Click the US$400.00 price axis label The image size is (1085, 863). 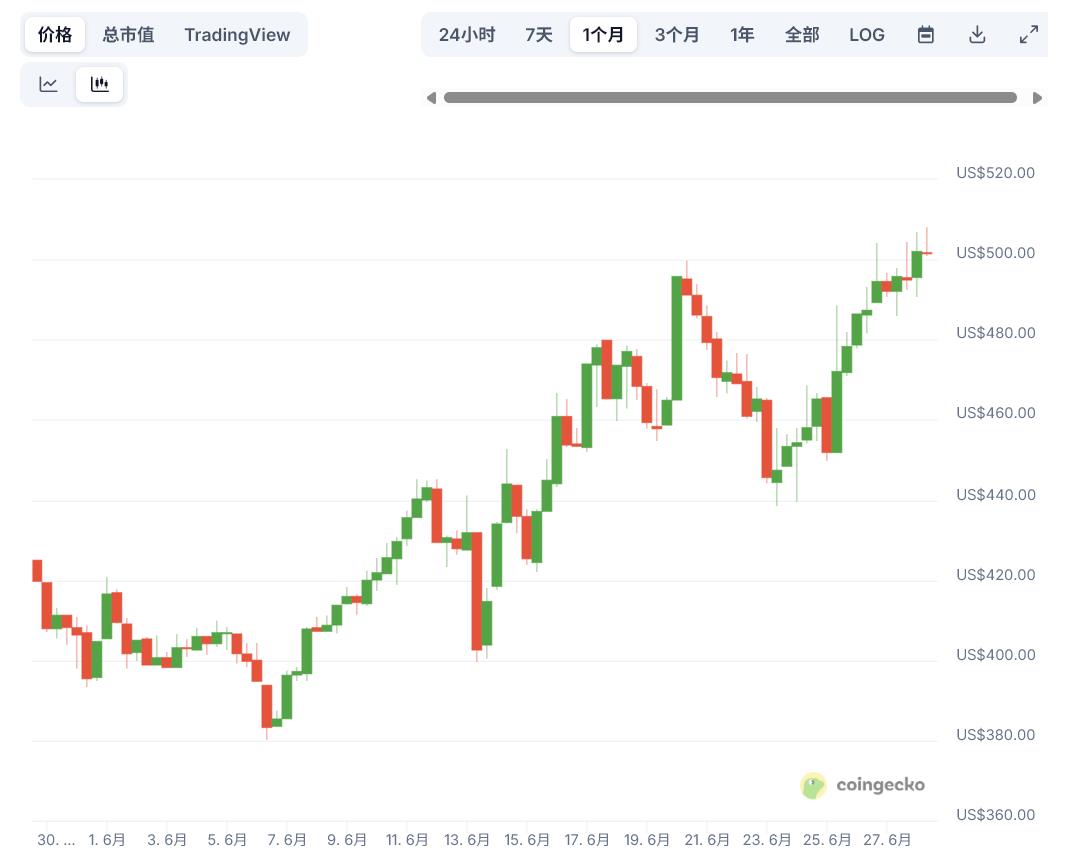coord(995,655)
